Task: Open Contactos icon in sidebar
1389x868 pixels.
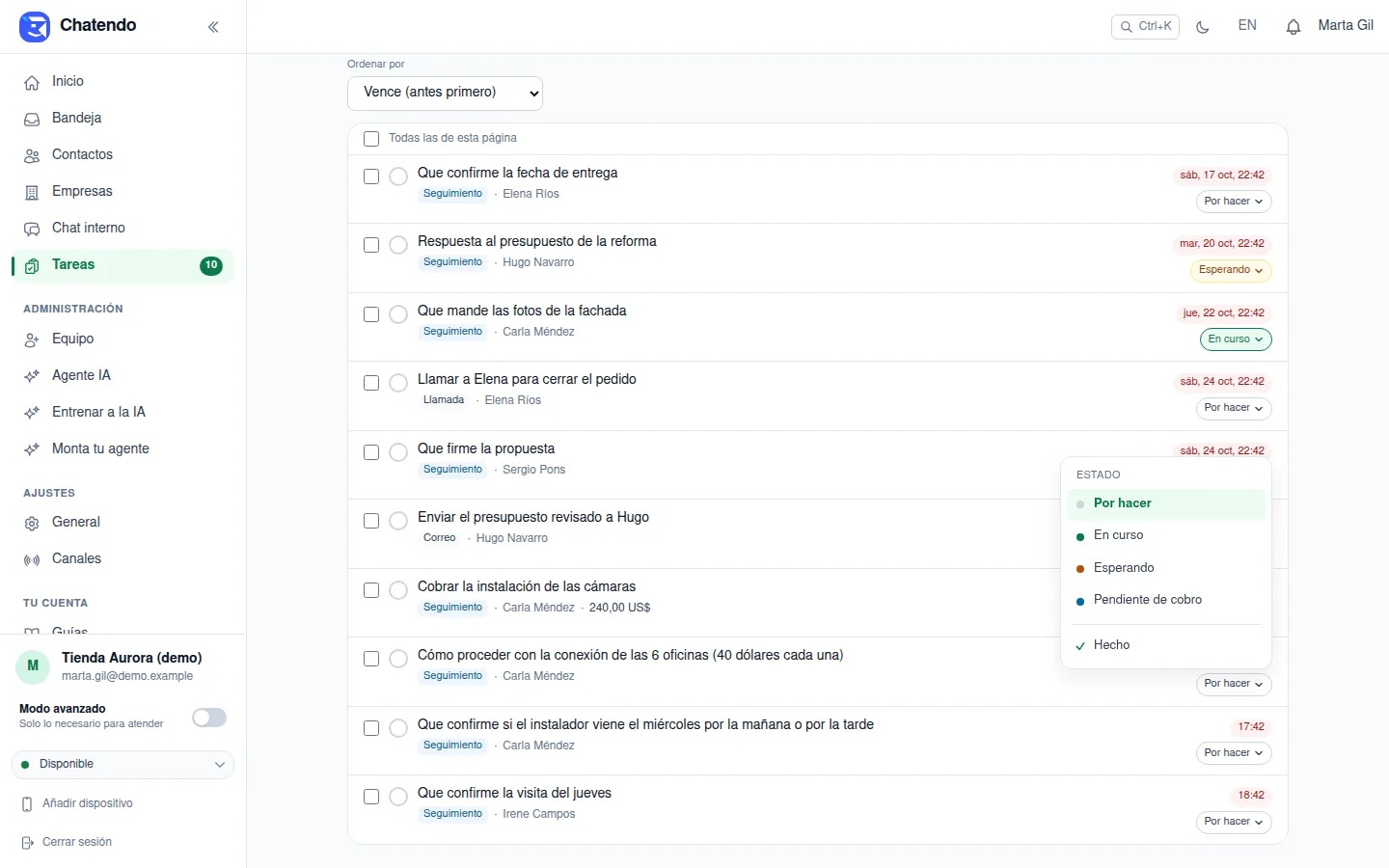Action: point(32,156)
